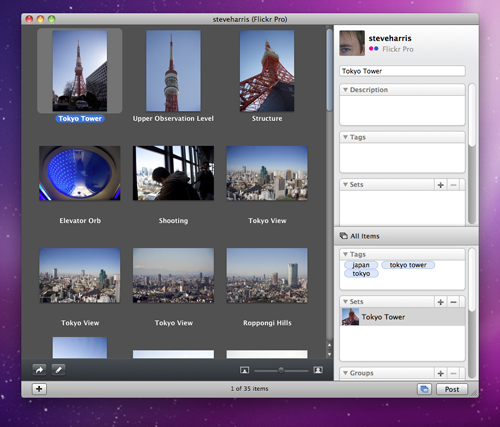Screen dimensions: 500x427
Task: Collapse the Groups disclosure triangle
Action: [345, 373]
